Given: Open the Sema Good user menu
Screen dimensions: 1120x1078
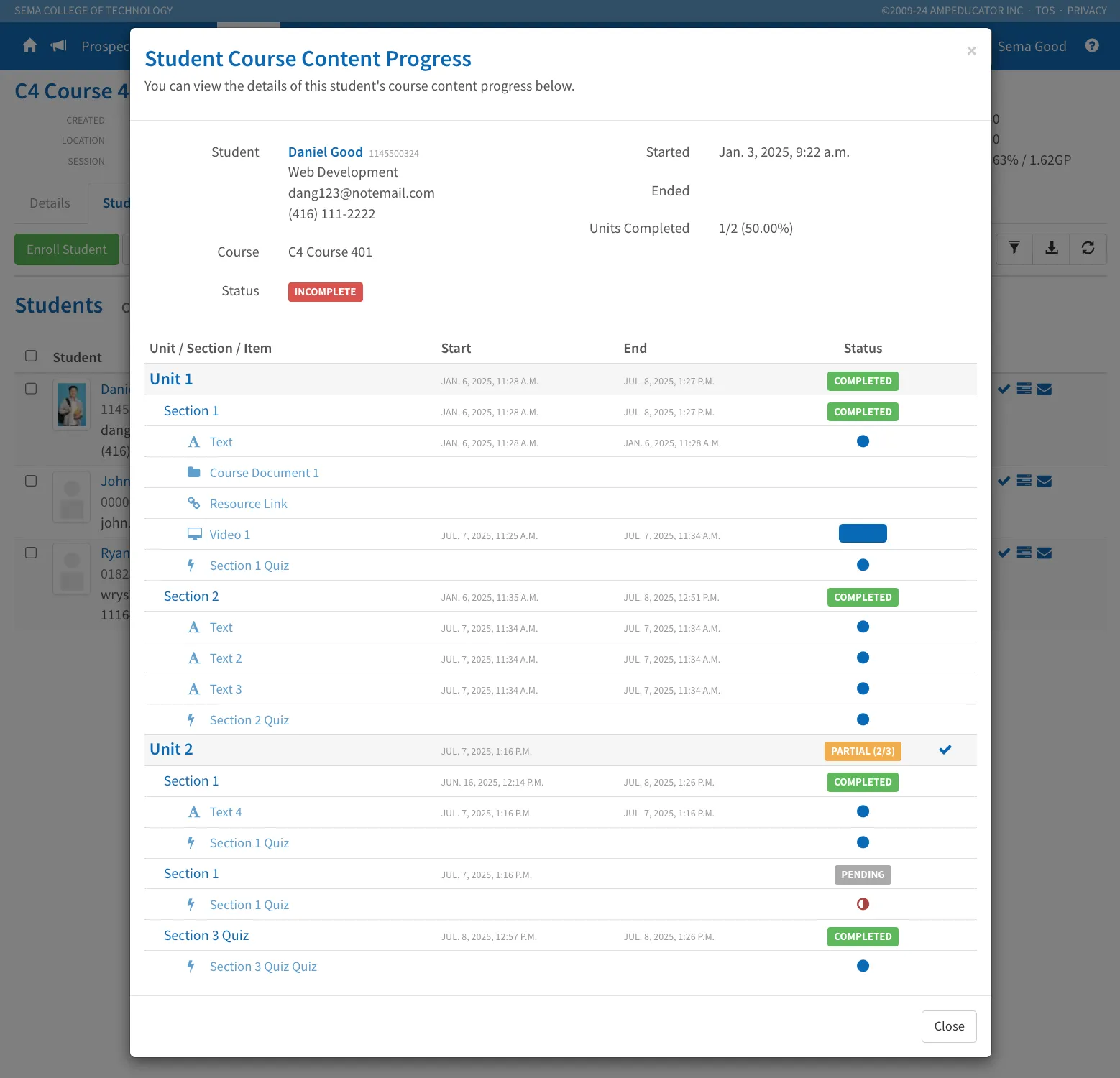Looking at the screenshot, I should click(1032, 46).
